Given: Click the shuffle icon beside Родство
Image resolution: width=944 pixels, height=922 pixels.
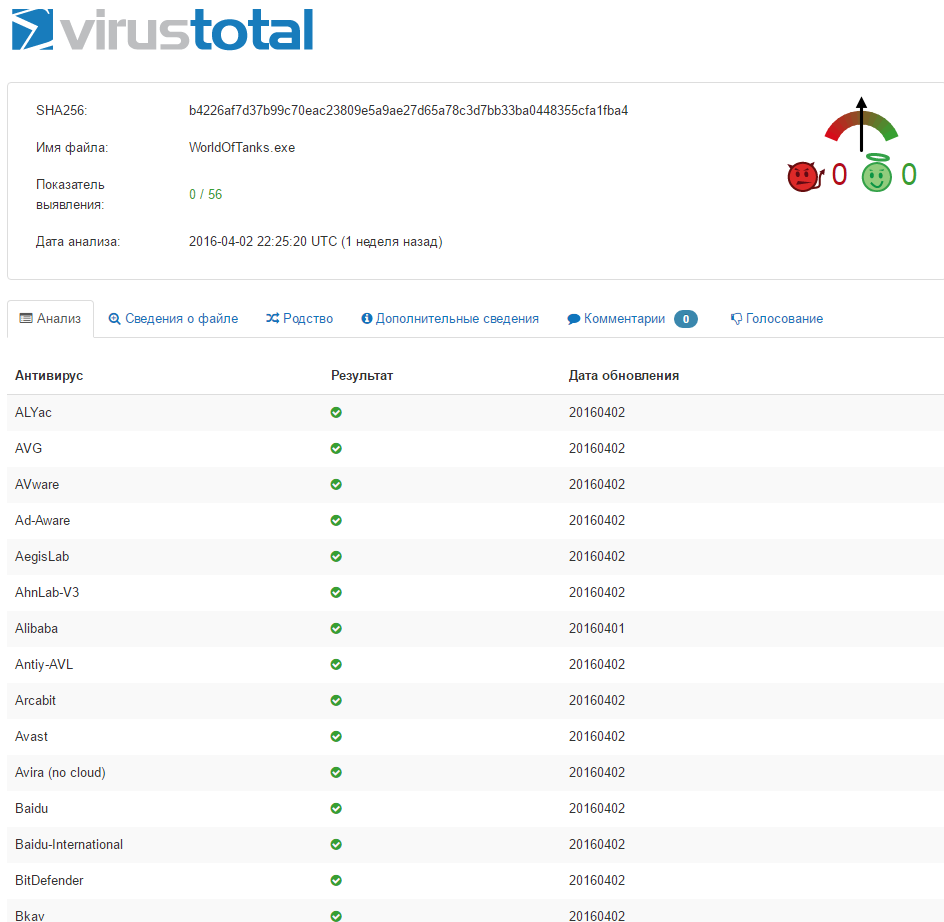Looking at the screenshot, I should (273, 318).
